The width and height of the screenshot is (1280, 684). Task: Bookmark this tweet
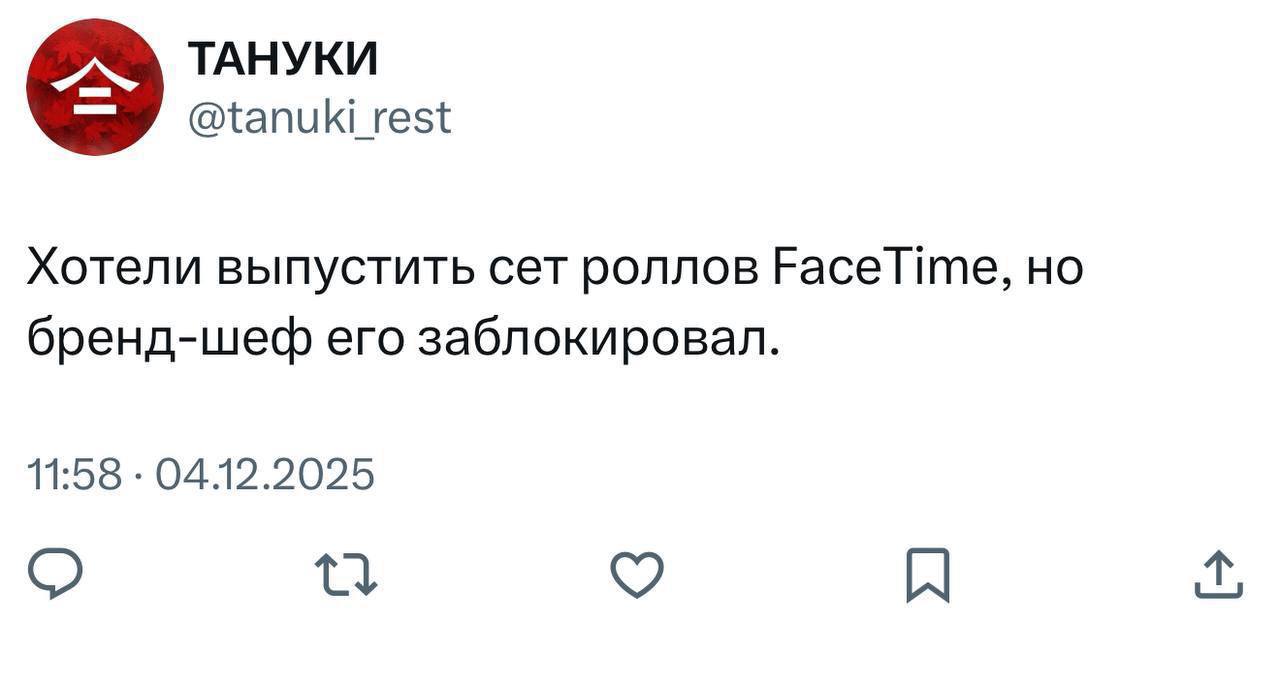[927, 577]
